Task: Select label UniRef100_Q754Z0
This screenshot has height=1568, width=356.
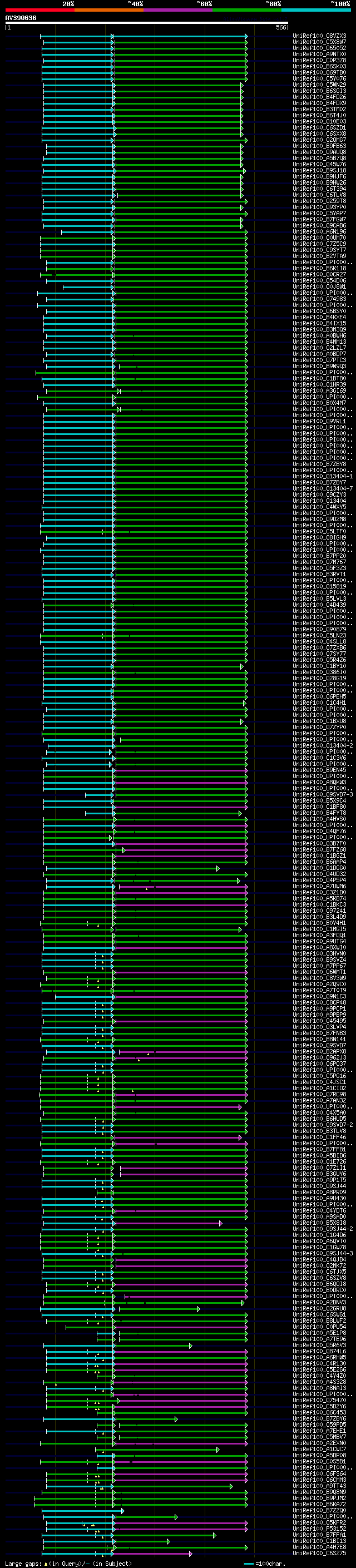Action: tap(319, 1400)
